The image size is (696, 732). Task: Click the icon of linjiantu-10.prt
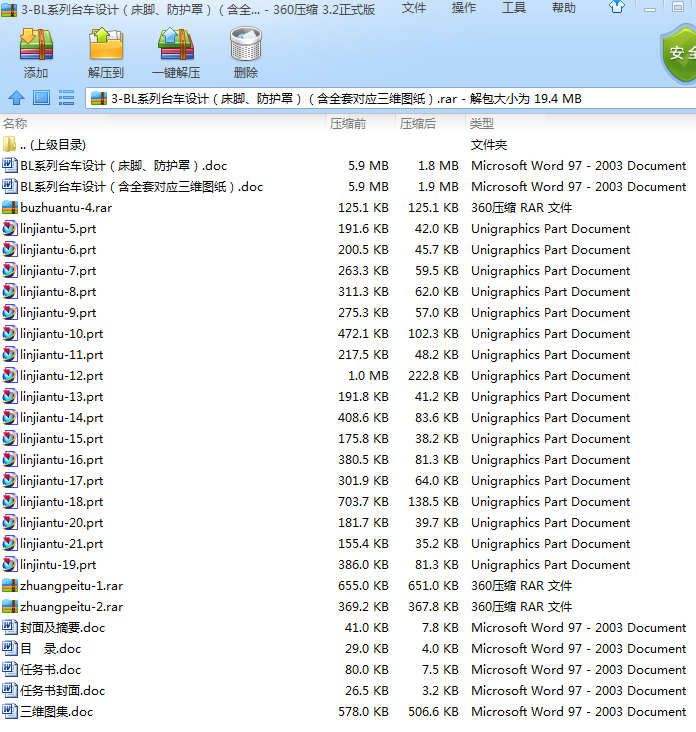click(10, 334)
